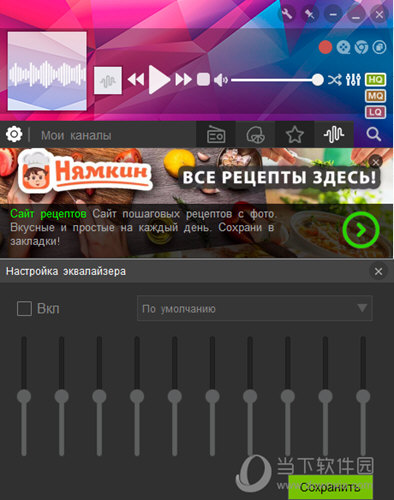
Task: Switch to the radio stations tab
Action: click(x=216, y=134)
